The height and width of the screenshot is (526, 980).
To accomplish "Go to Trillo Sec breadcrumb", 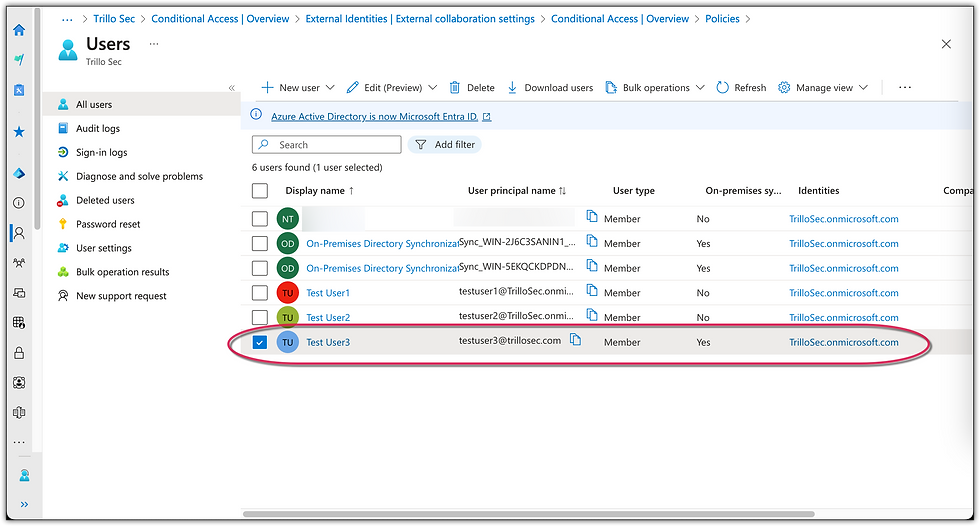I will pos(114,19).
